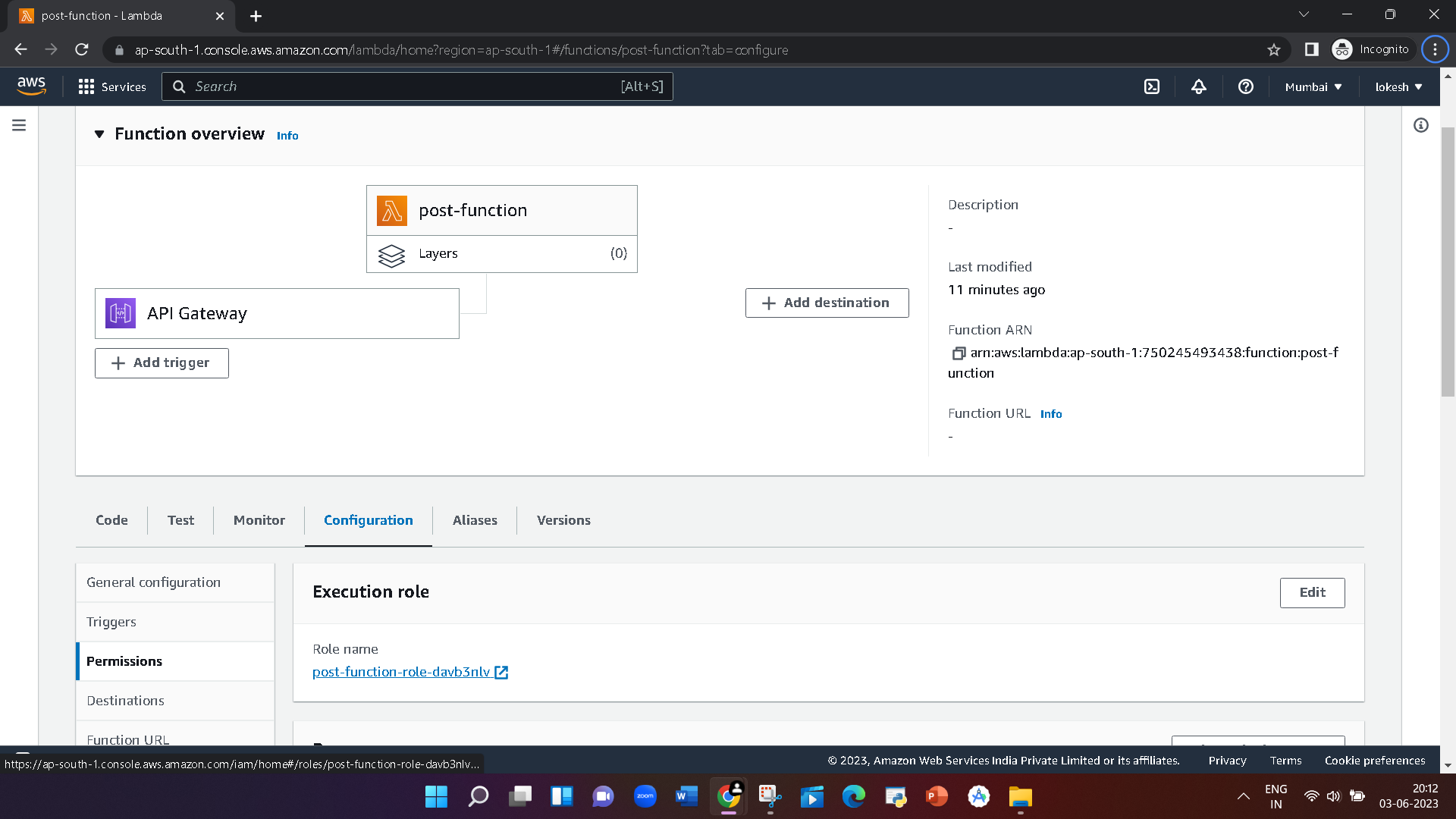Click the Add destination button
The image size is (1456, 819).
click(x=827, y=303)
